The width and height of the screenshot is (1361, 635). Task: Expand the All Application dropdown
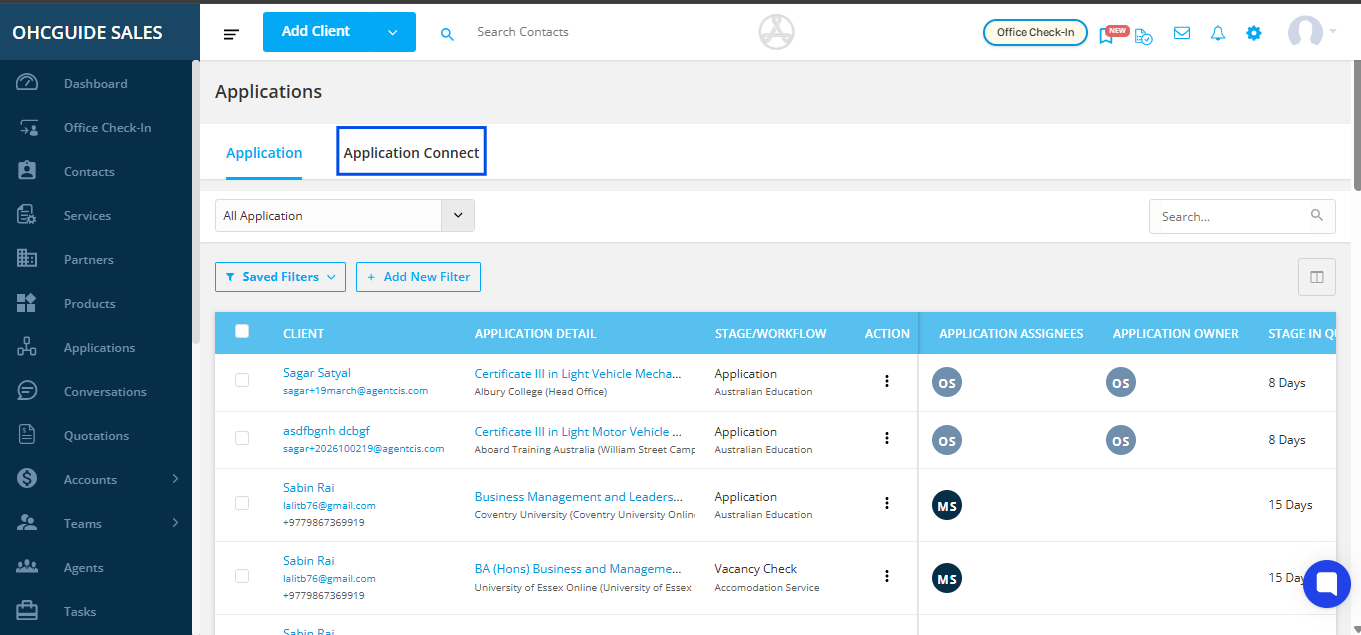458,216
